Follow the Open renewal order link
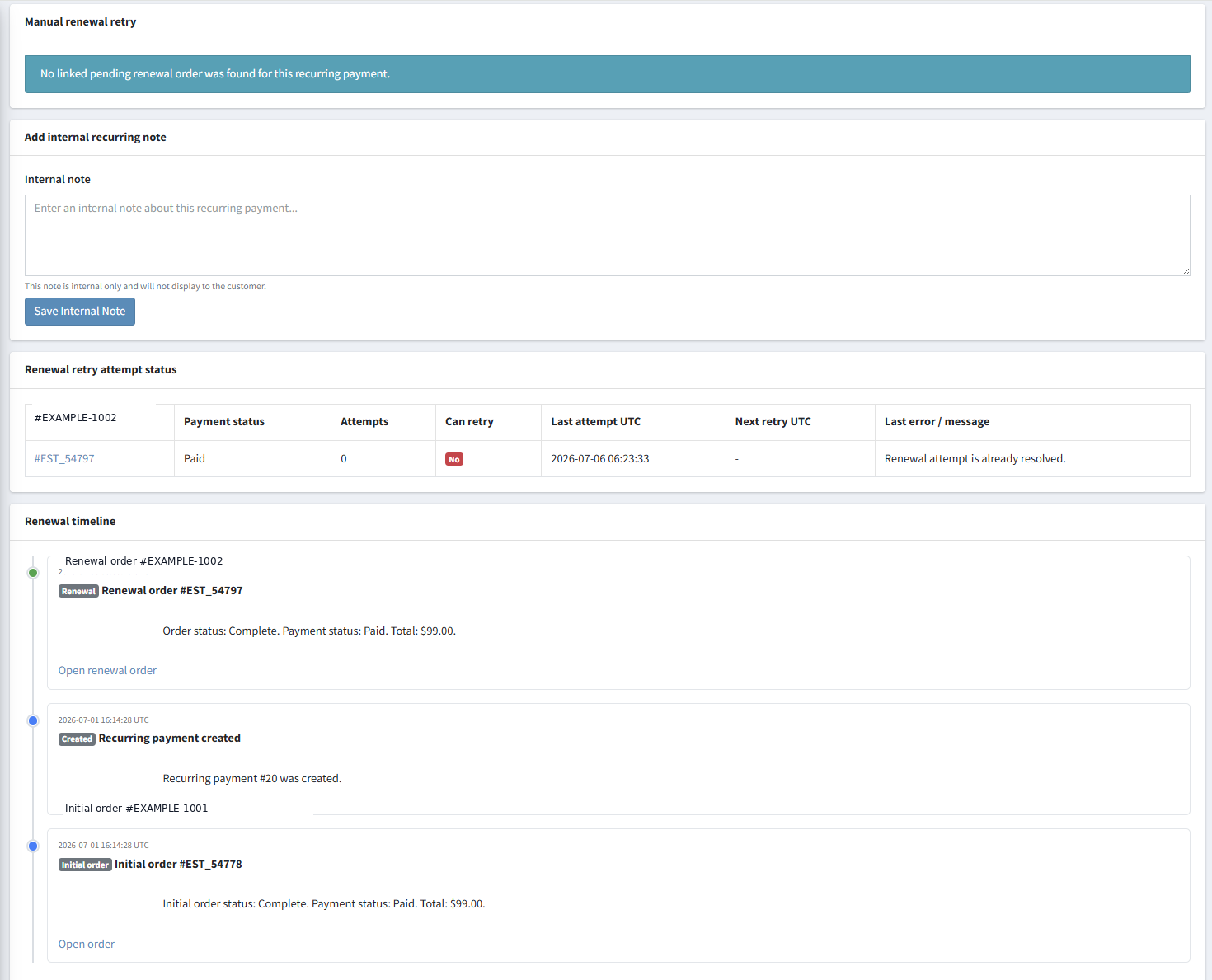The width and height of the screenshot is (1212, 980). 107,671
